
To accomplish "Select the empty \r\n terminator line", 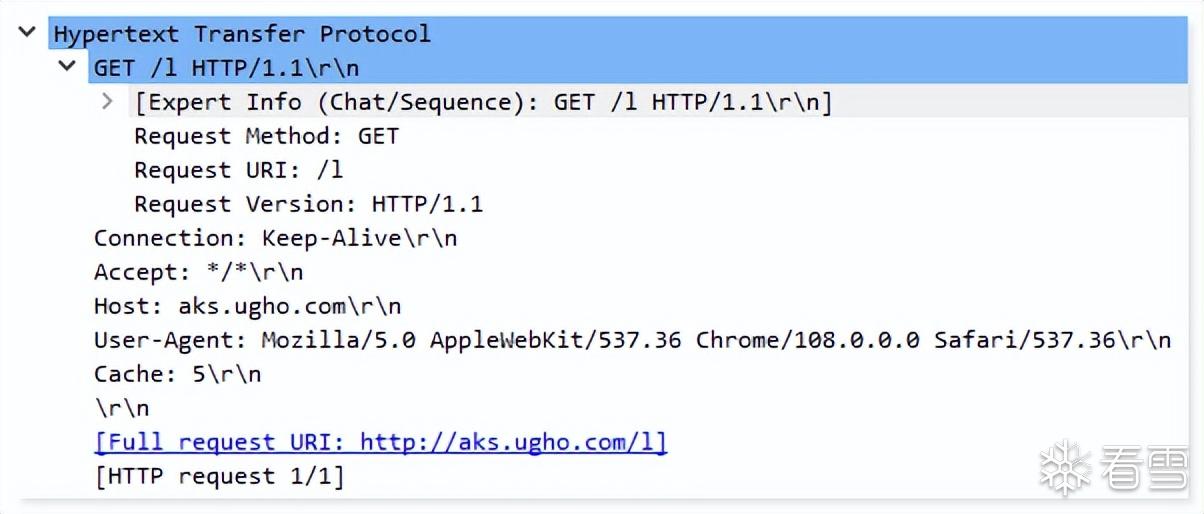I will pos(121,408).
